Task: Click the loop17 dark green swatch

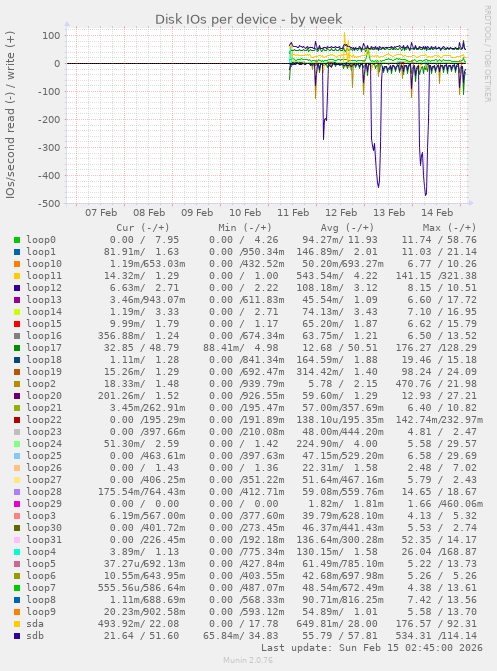Action: click(x=17, y=348)
